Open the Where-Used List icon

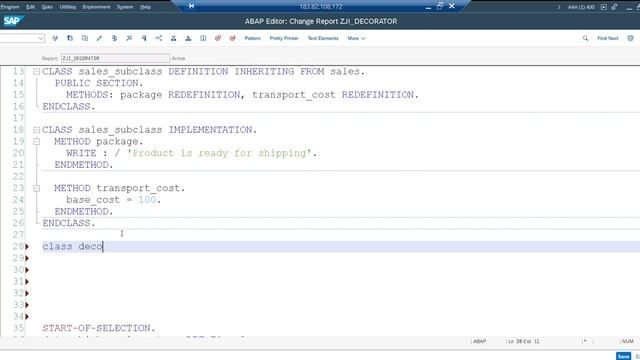(x=159, y=38)
